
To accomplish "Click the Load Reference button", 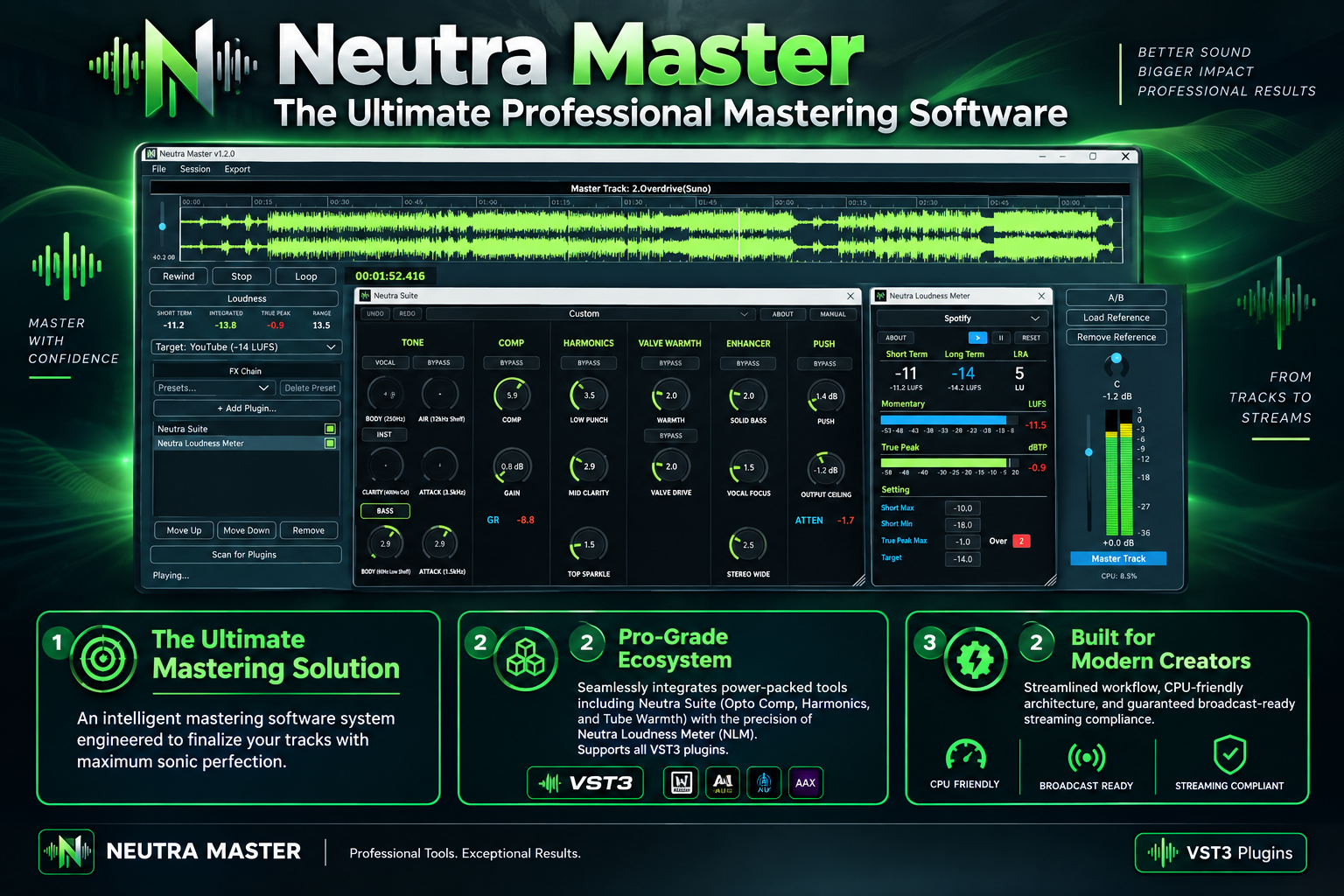I will click(x=1116, y=318).
